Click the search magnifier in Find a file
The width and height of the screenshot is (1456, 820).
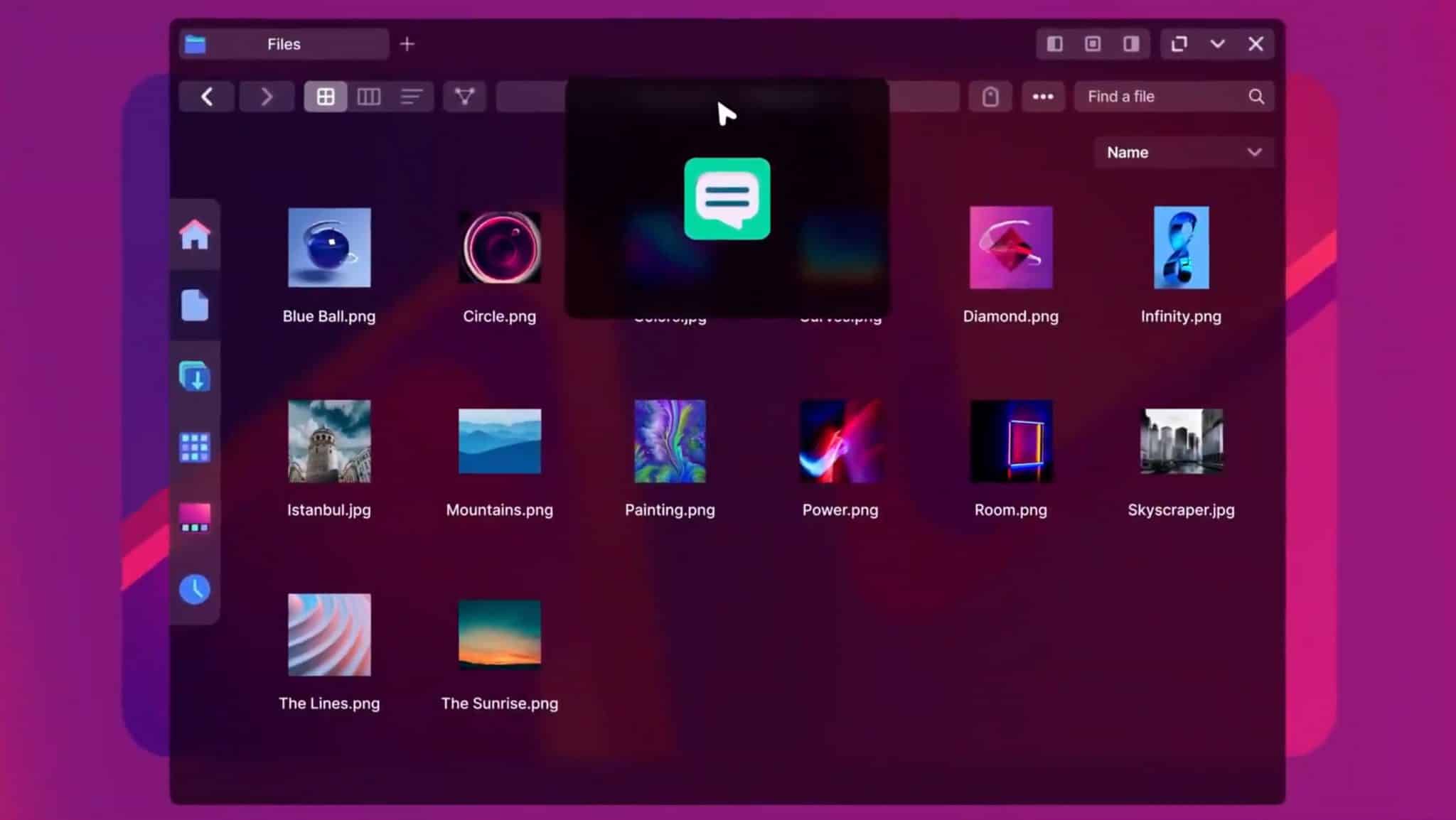pos(1257,97)
